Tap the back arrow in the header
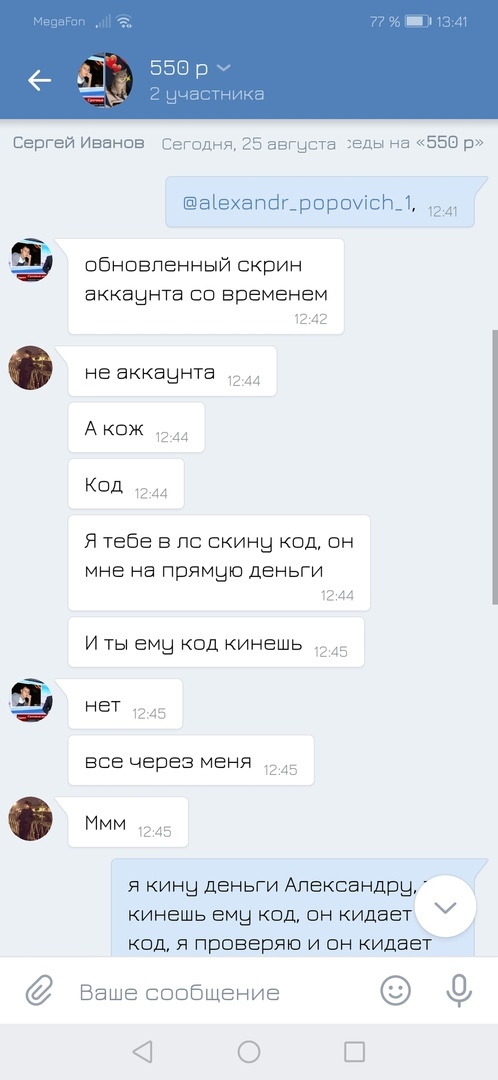498x1080 pixels. (39, 81)
